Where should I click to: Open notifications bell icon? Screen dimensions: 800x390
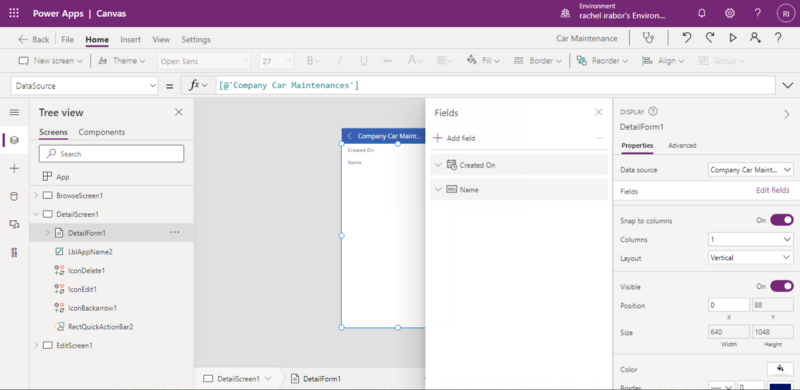click(x=702, y=13)
